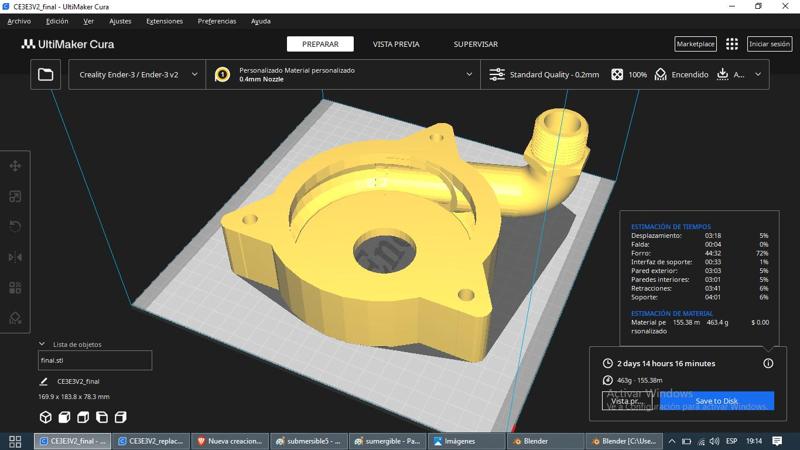
Task: Open the Windows Start button
Action: (15, 441)
